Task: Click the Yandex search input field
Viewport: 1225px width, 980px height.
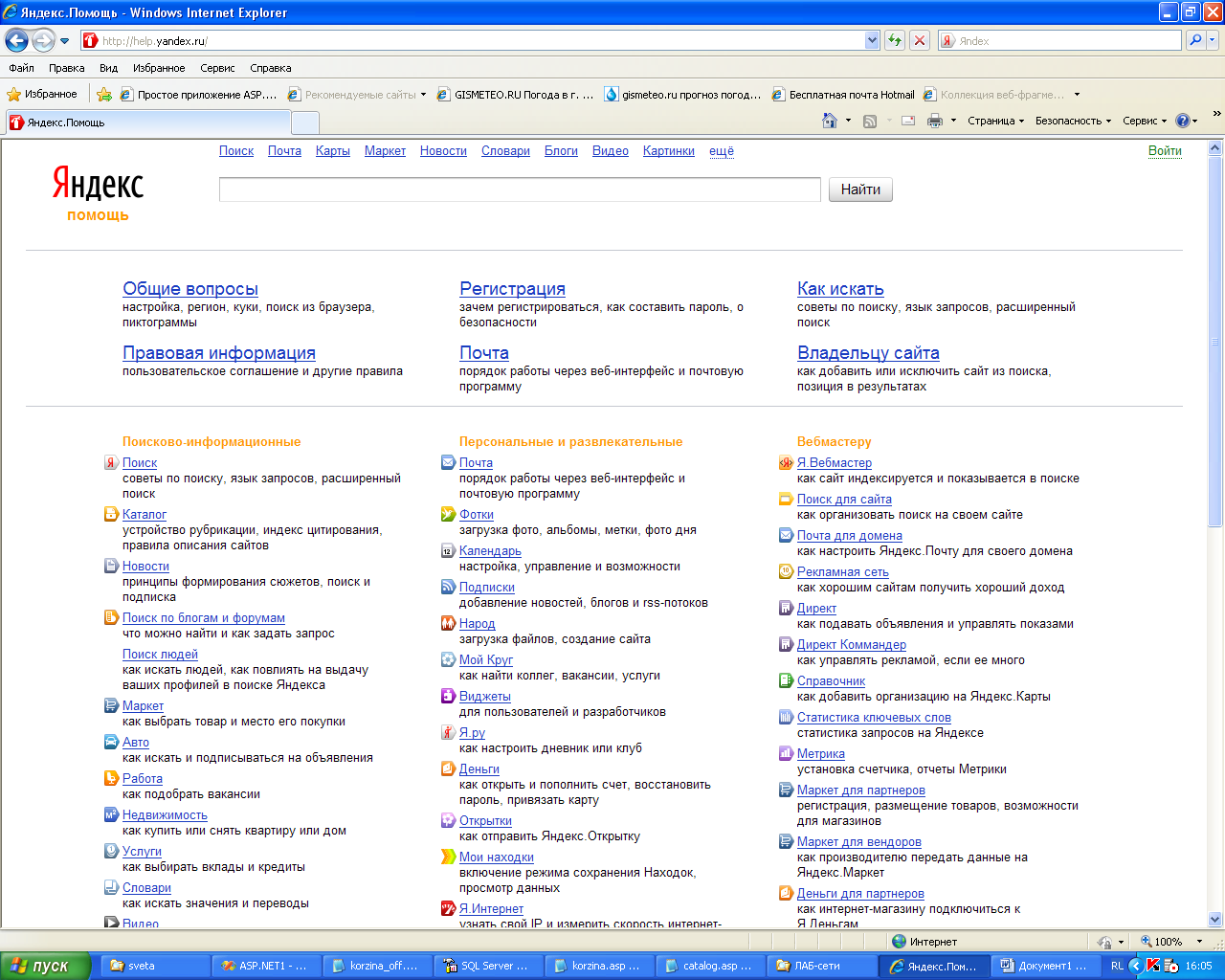Action: click(x=520, y=189)
